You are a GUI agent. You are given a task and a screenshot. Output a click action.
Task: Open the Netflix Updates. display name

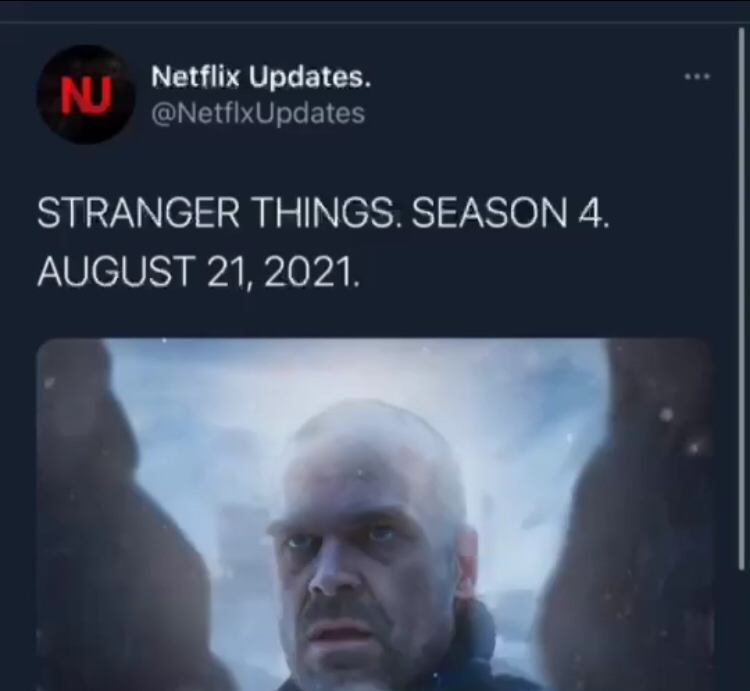coord(261,77)
